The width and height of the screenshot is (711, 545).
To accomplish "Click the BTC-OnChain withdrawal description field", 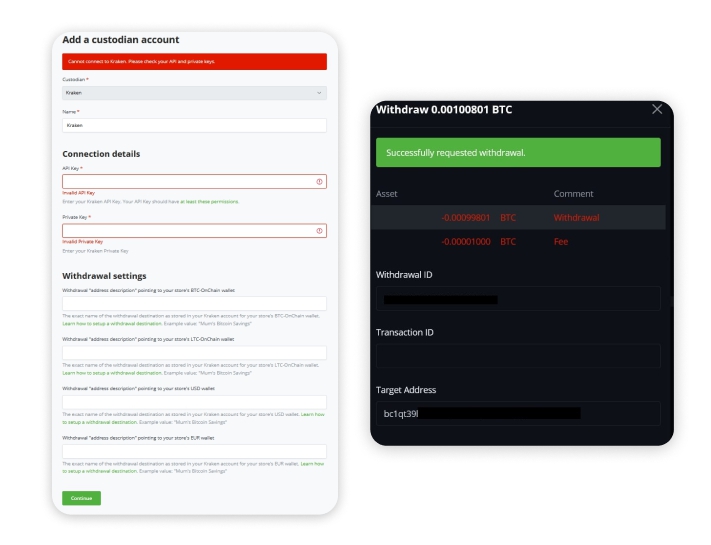I will 194,303.
